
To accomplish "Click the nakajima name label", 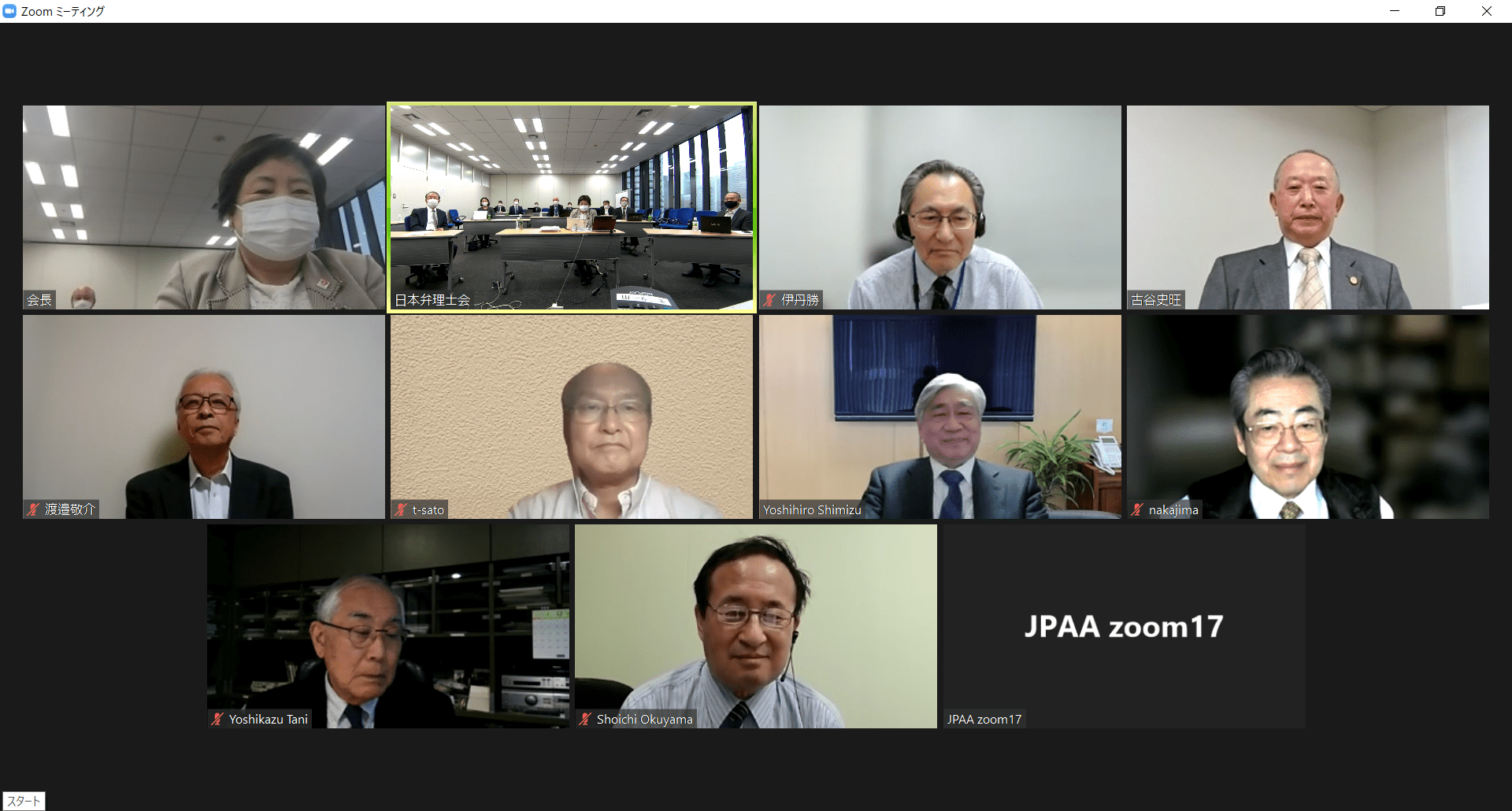I will point(1173,509).
